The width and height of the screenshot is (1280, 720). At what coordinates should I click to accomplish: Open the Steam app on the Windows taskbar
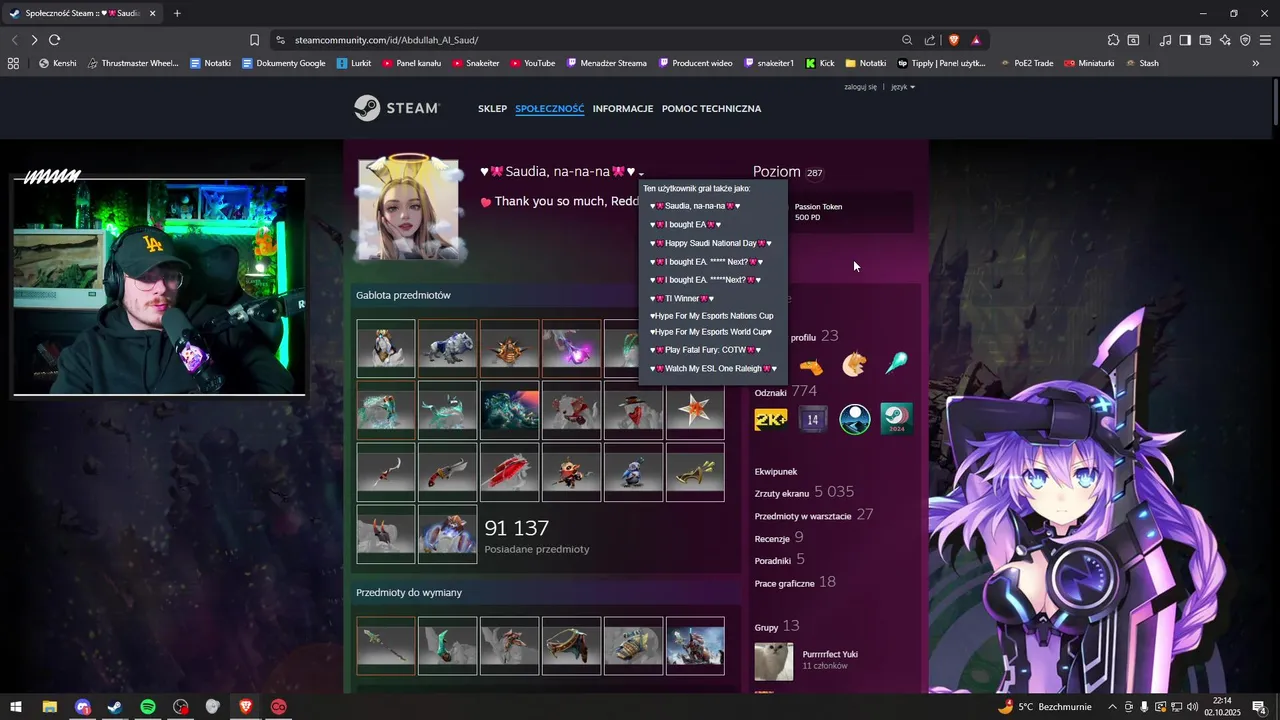(x=115, y=707)
